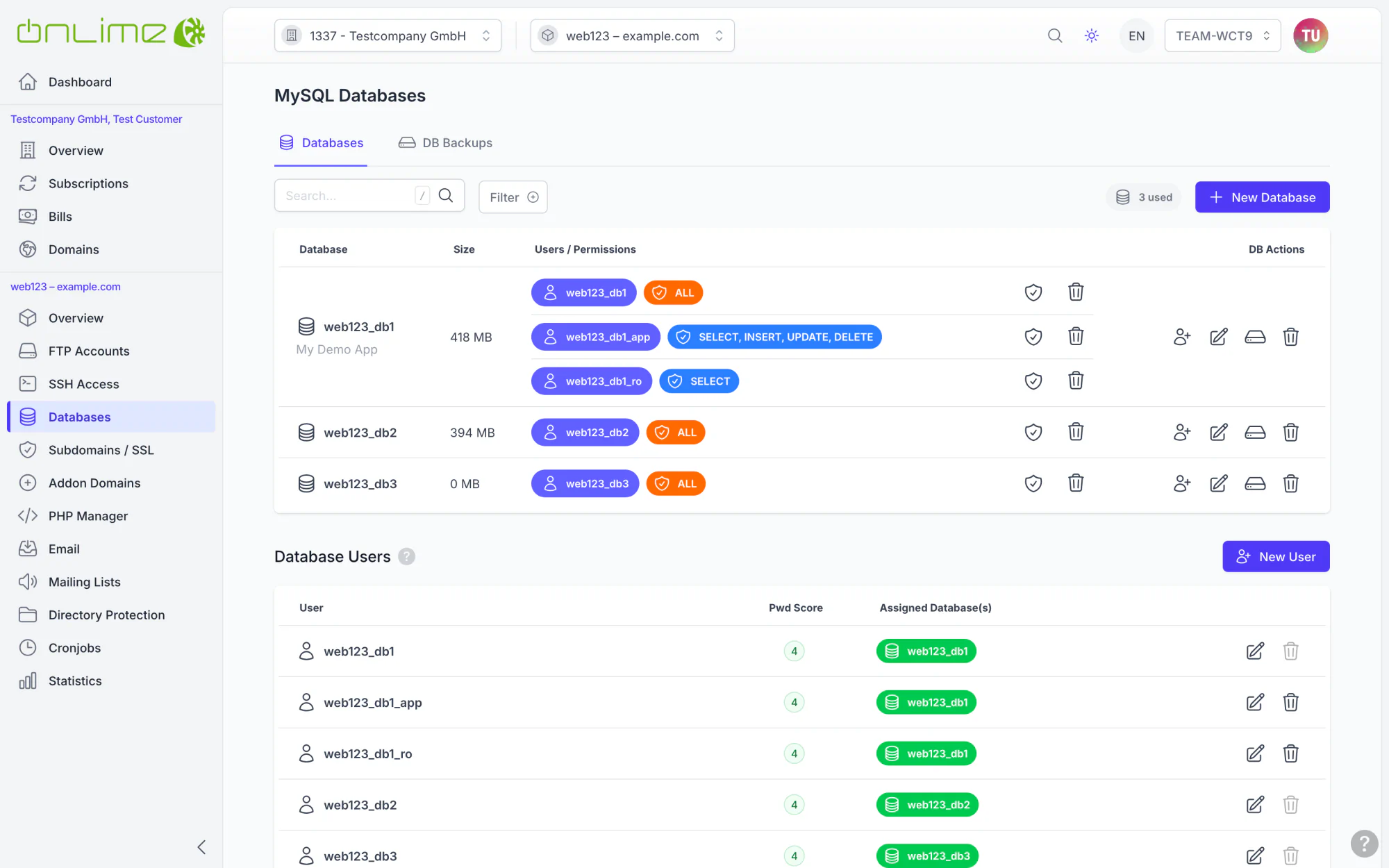Open the company selector 1337 - Testcompany GmbH
The image size is (1389, 868).
[x=388, y=35]
